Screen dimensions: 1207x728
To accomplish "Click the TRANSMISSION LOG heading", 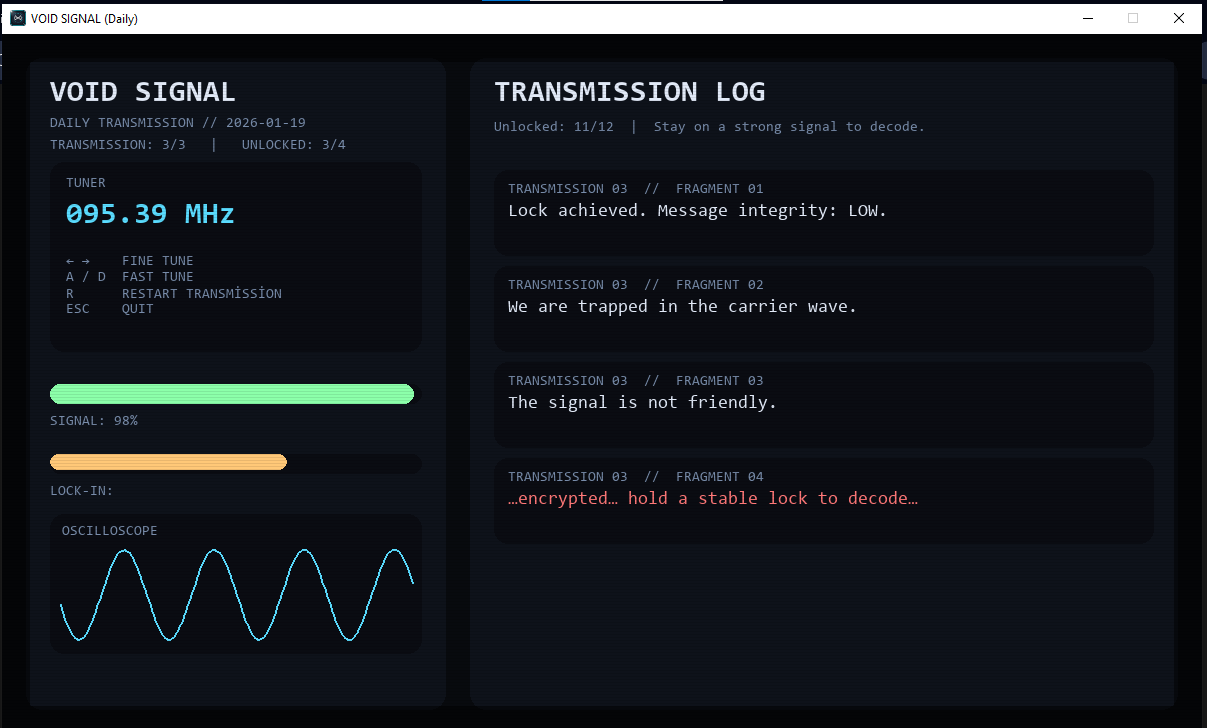I will point(630,92).
